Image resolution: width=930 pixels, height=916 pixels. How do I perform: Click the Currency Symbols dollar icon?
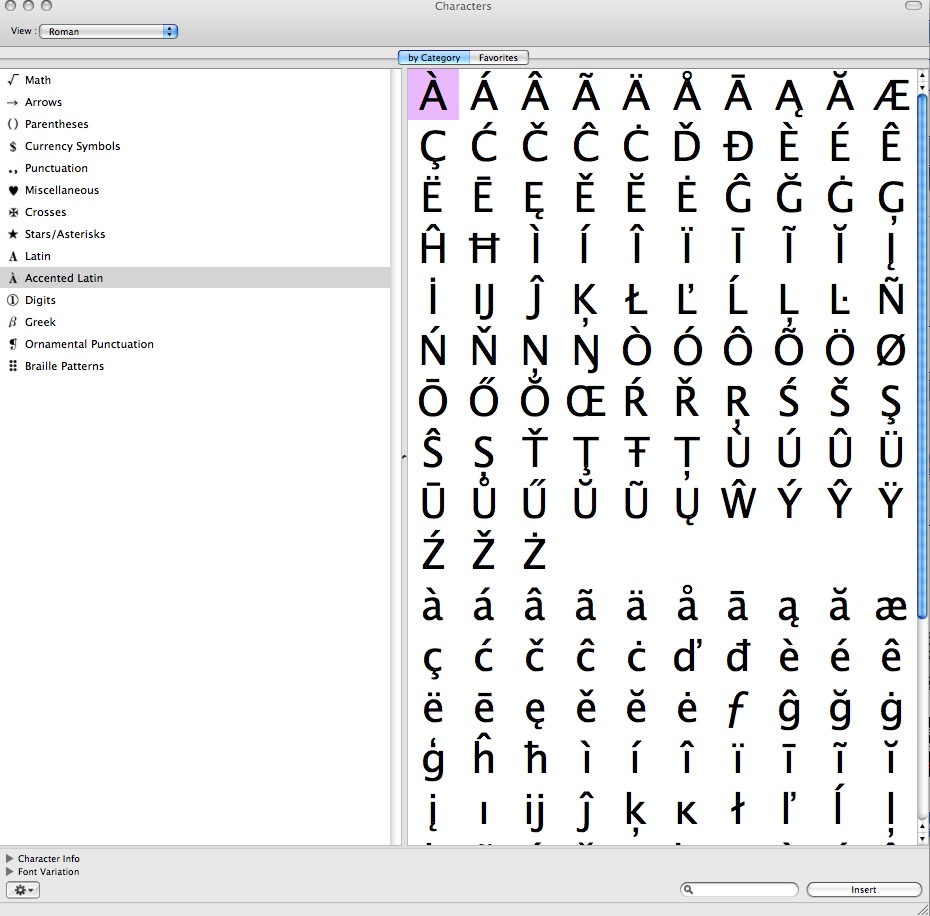pyautogui.click(x=13, y=146)
